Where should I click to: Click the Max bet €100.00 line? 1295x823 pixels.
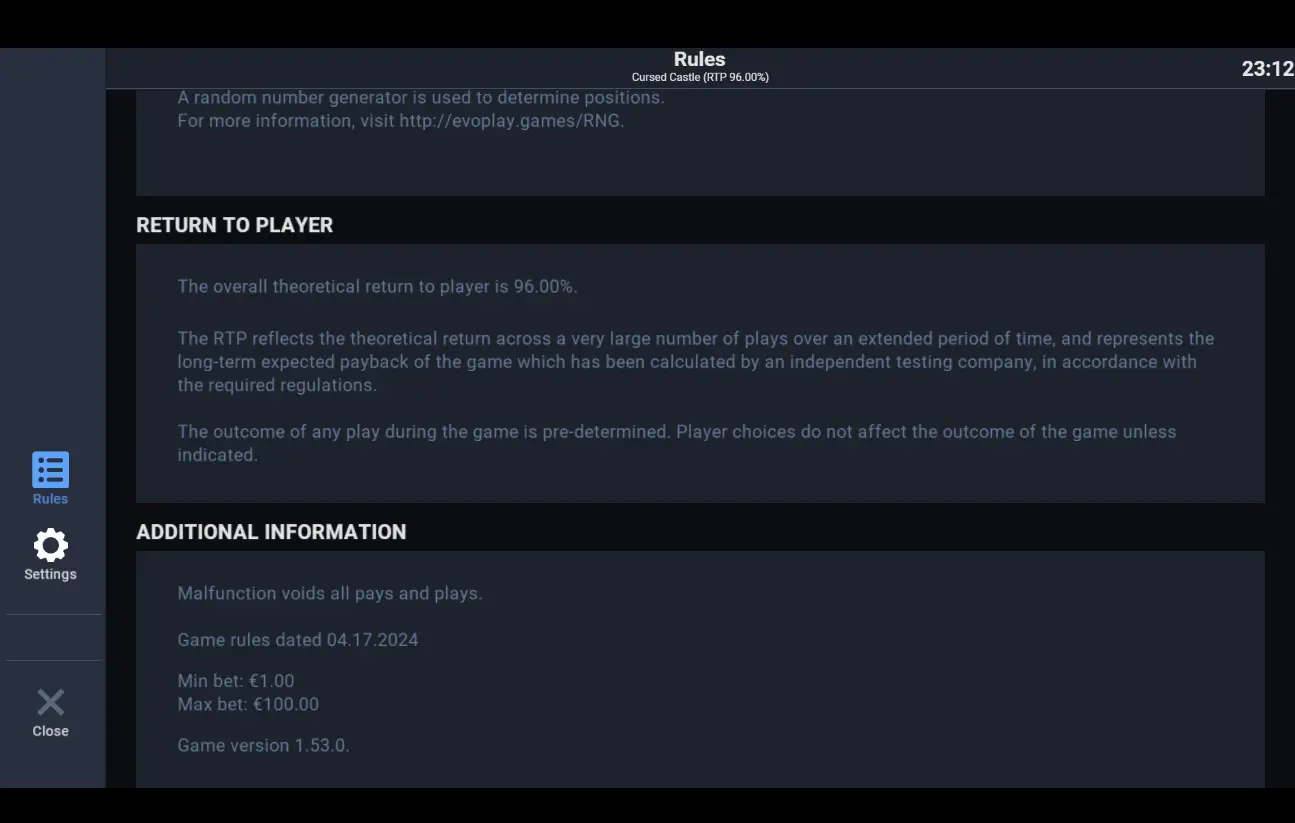248,704
